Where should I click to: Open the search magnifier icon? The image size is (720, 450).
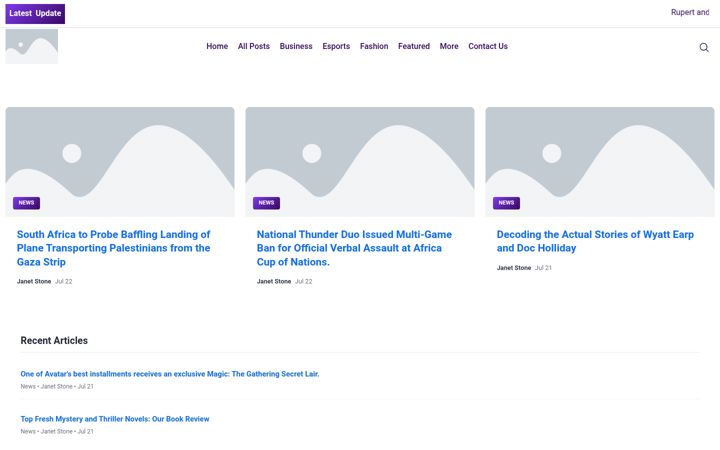[703, 47]
